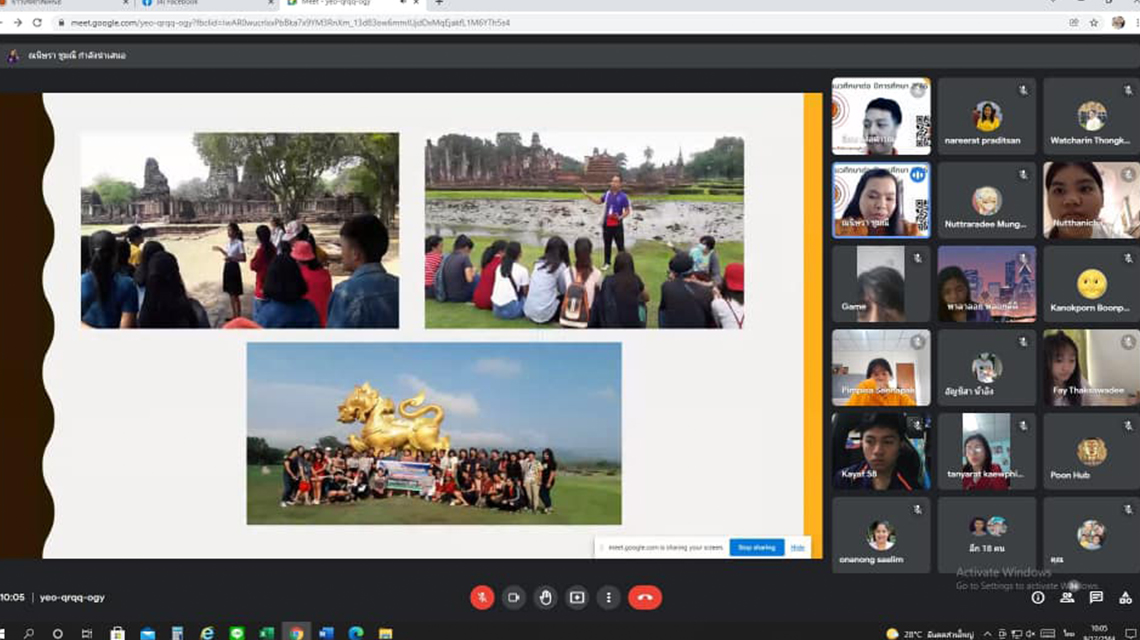Open the taskbar clock and calendar
1140x640 pixels.
click(1099, 633)
